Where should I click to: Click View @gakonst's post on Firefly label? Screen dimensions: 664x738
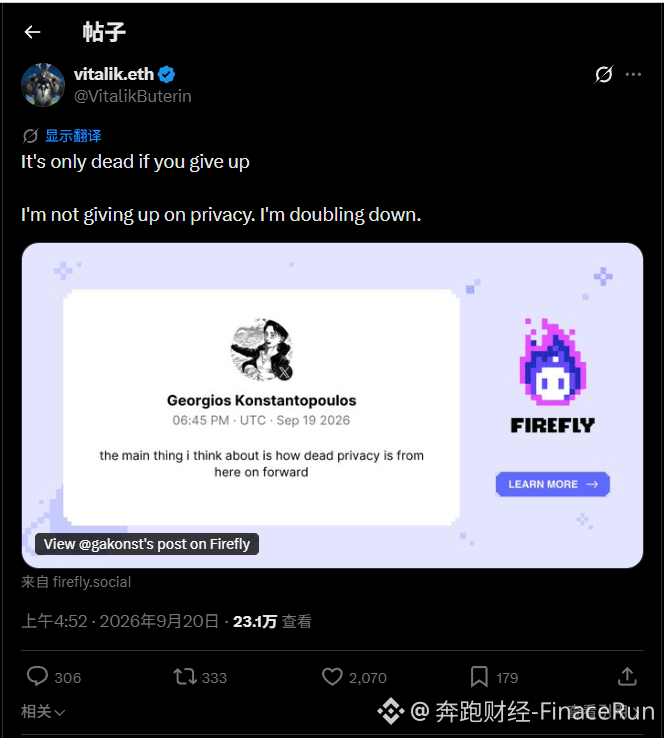[x=147, y=544]
